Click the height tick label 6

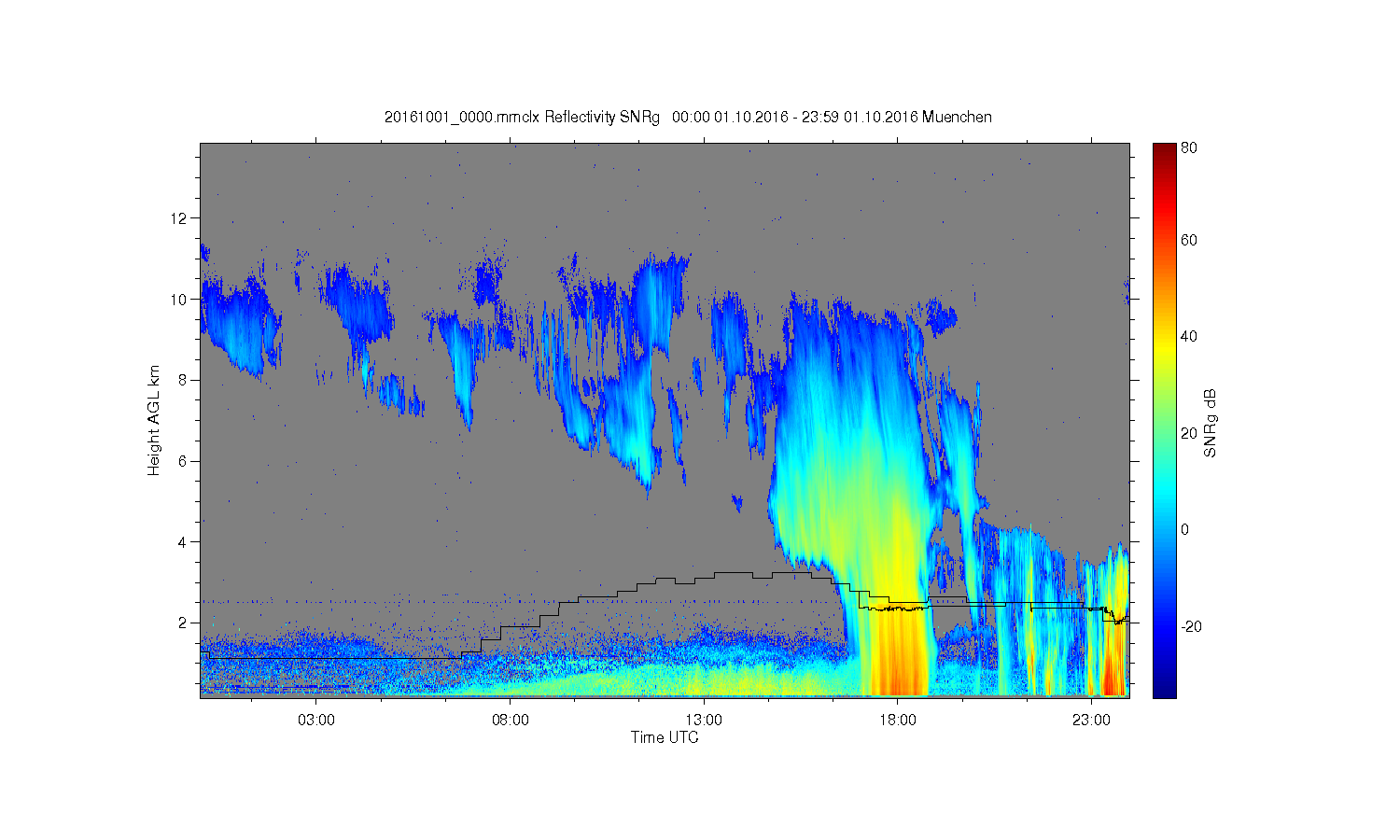[x=183, y=461]
